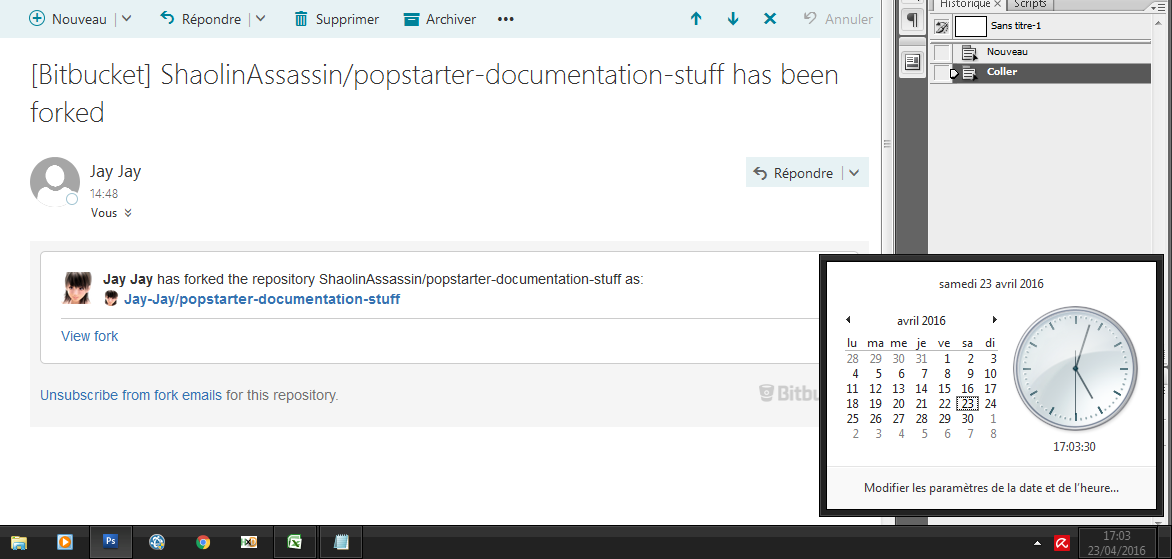Switch to Notepad via taskbar icon

(341, 542)
